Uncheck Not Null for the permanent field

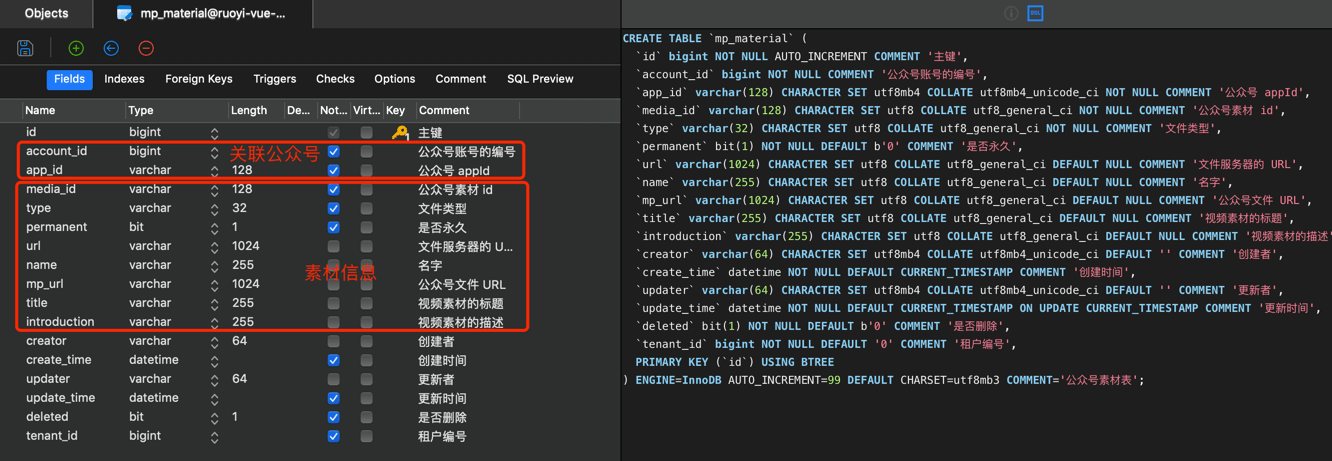(x=333, y=227)
